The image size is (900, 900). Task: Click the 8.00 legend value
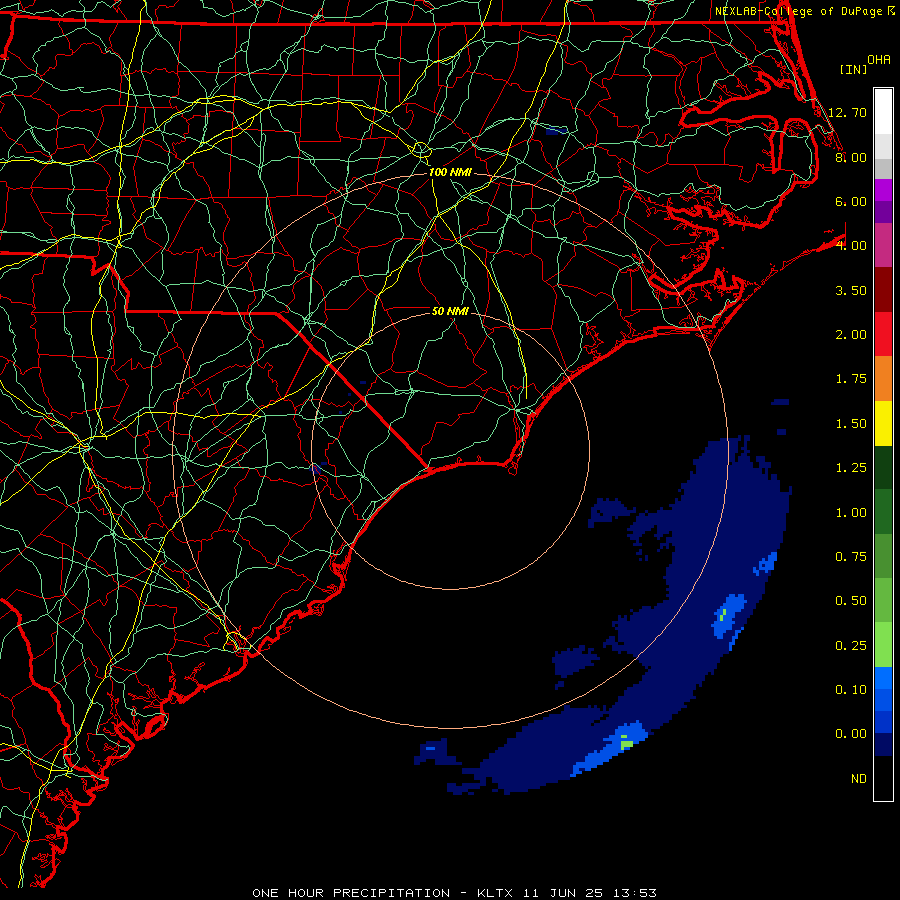[x=851, y=157]
